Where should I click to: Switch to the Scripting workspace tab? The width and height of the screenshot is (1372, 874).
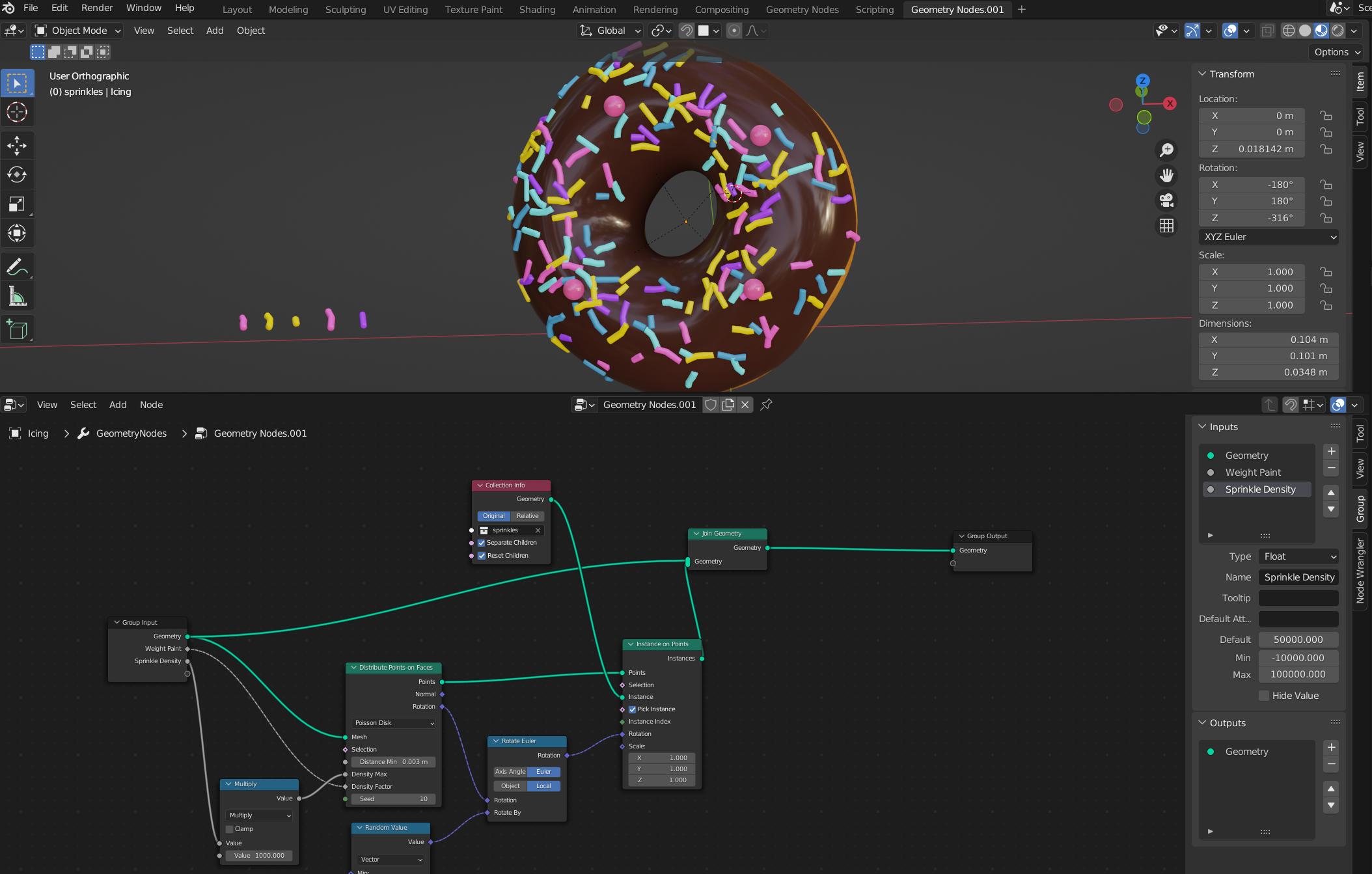pyautogui.click(x=874, y=10)
